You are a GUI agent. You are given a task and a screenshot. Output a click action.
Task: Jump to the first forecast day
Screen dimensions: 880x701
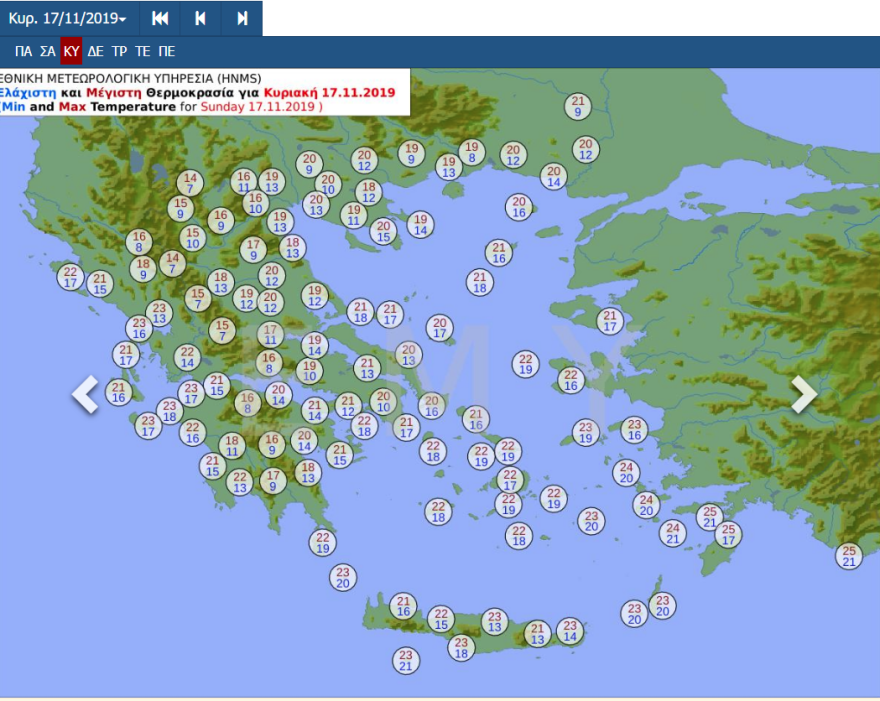(x=160, y=19)
